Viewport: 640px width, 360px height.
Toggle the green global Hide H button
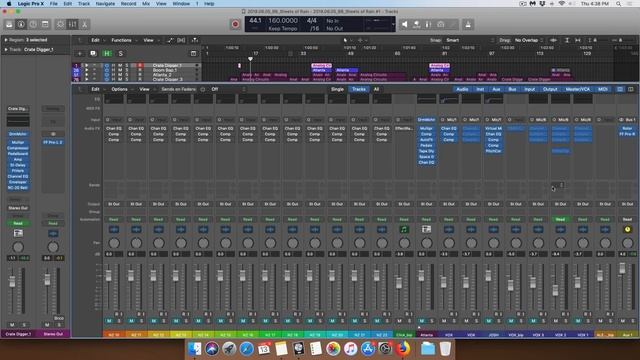[x=107, y=53]
